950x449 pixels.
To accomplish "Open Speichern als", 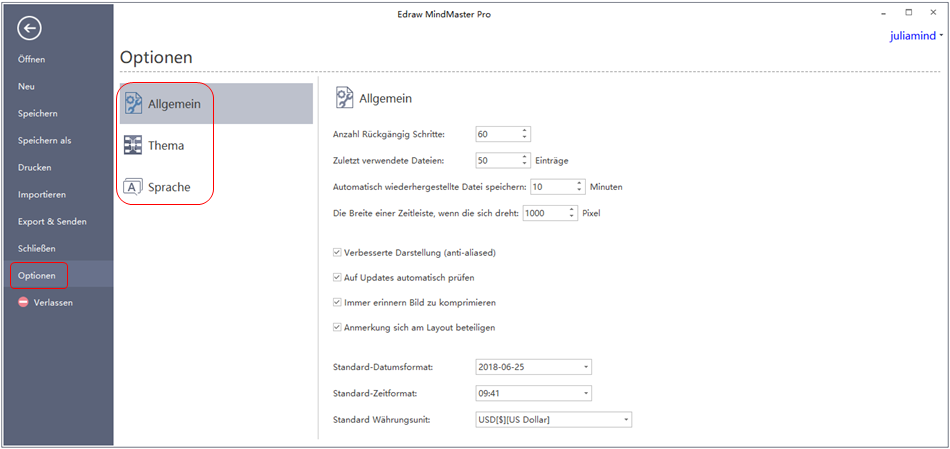I will [44, 141].
